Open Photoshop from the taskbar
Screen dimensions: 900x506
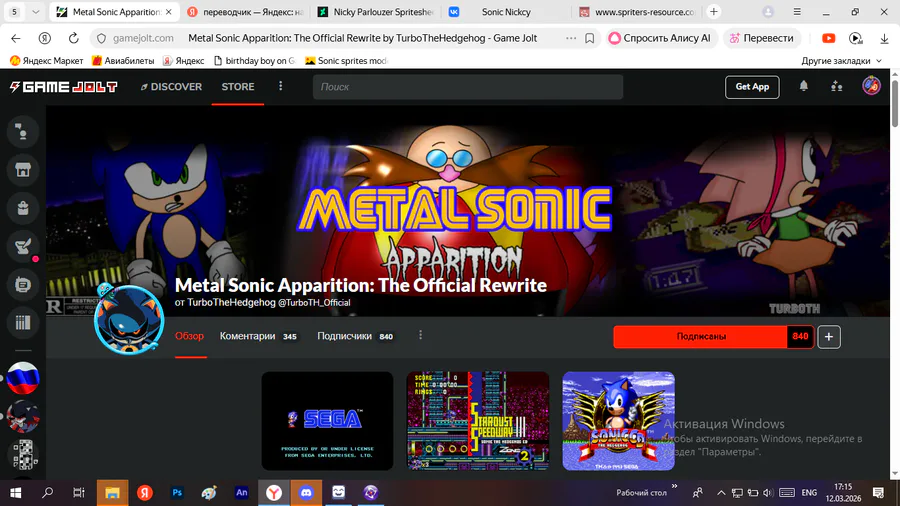177,493
